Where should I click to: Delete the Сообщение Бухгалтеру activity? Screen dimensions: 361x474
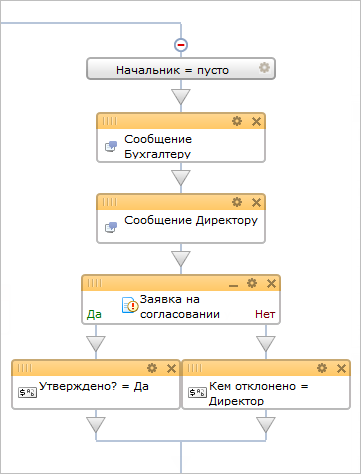tap(256, 121)
